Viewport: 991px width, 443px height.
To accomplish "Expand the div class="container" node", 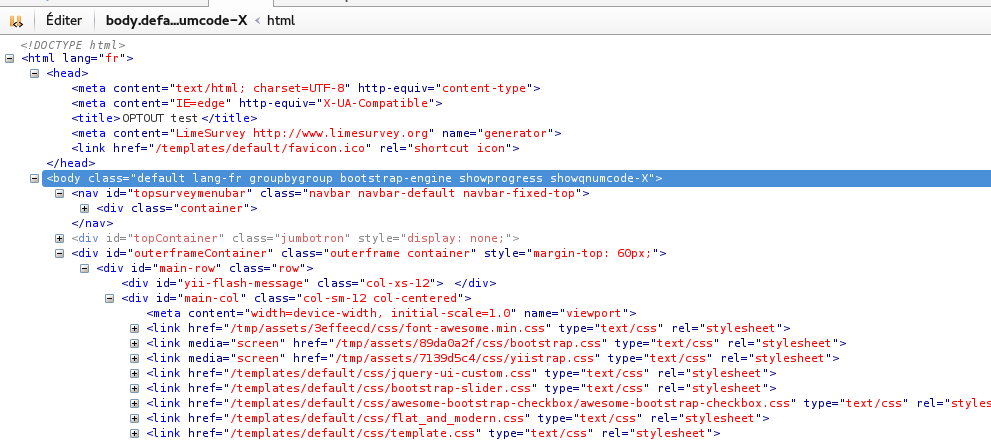I will (x=85, y=208).
